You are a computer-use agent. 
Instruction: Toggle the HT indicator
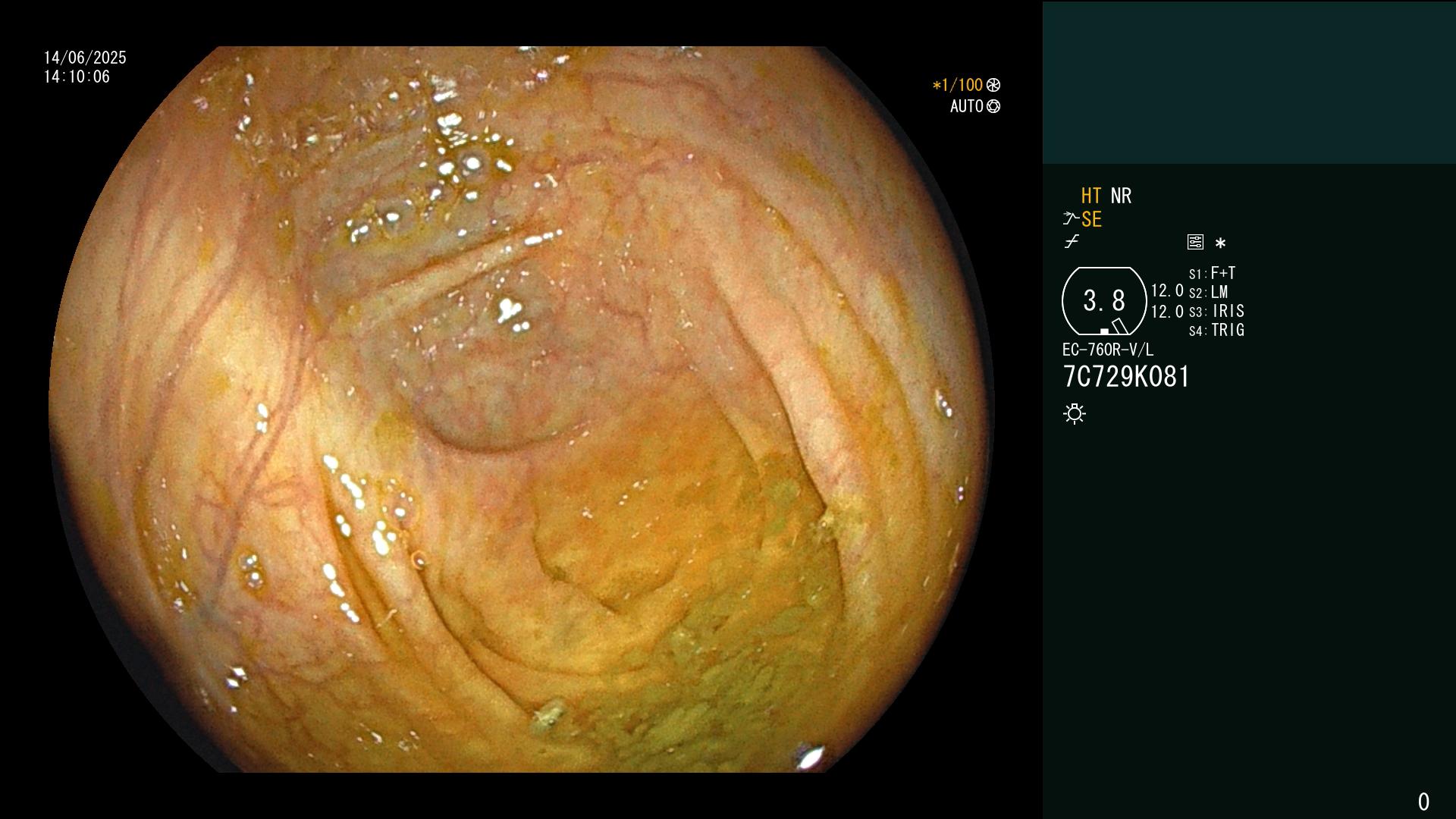(1091, 196)
